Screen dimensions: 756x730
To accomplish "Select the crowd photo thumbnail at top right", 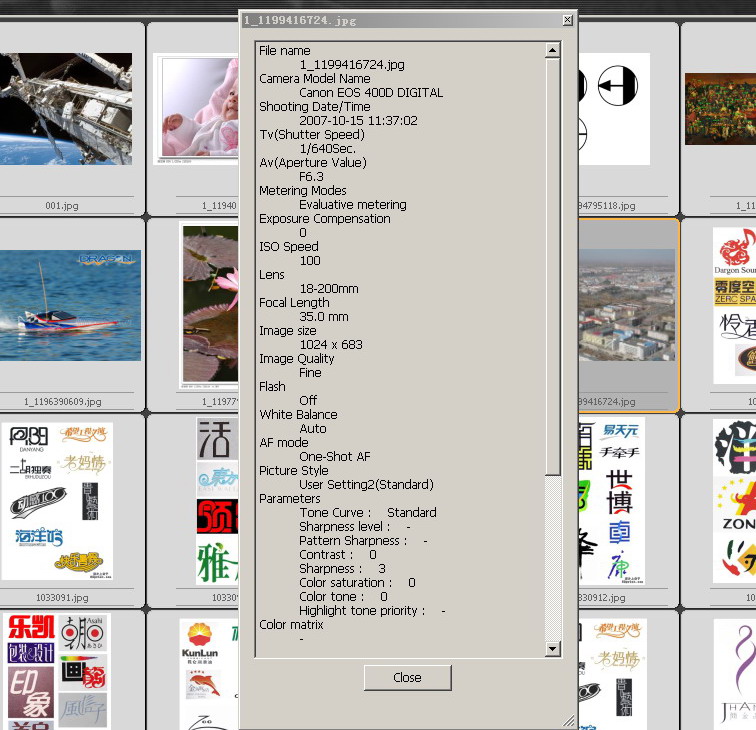I will (x=720, y=109).
